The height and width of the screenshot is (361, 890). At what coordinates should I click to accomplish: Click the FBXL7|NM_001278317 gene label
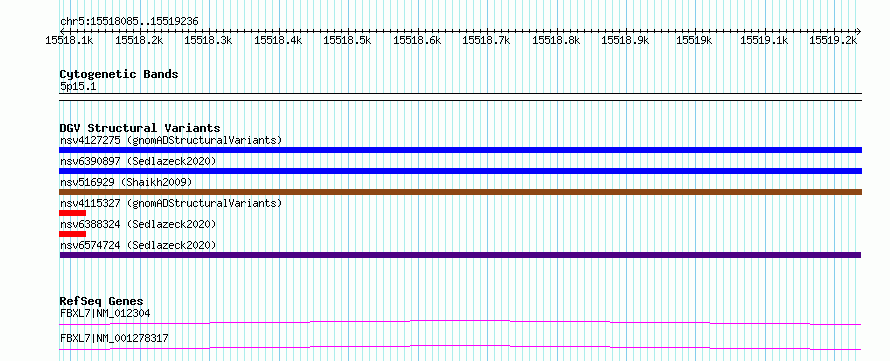pos(114,338)
